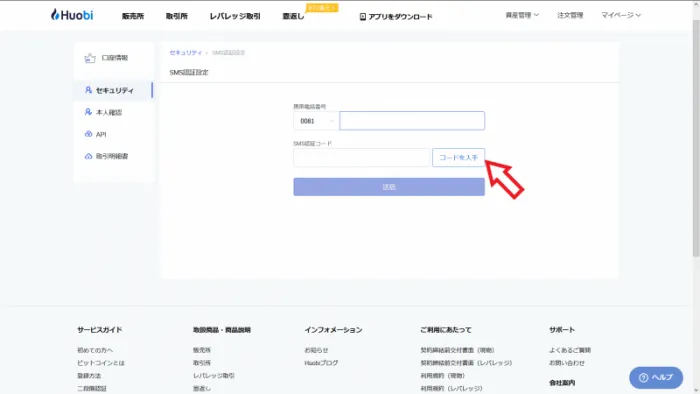Open レバレッジ取引 in the top navigation
The height and width of the screenshot is (394, 700).
tap(235, 16)
